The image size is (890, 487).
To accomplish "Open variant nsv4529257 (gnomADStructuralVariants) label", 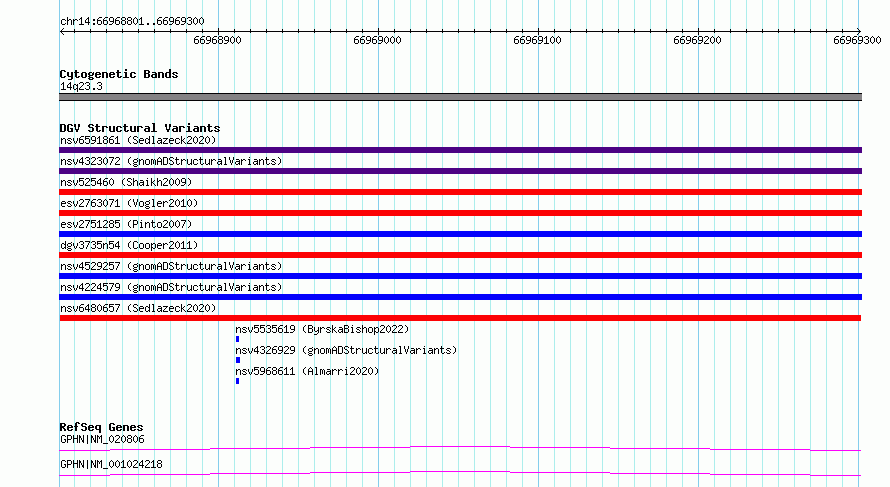I will (x=171, y=266).
